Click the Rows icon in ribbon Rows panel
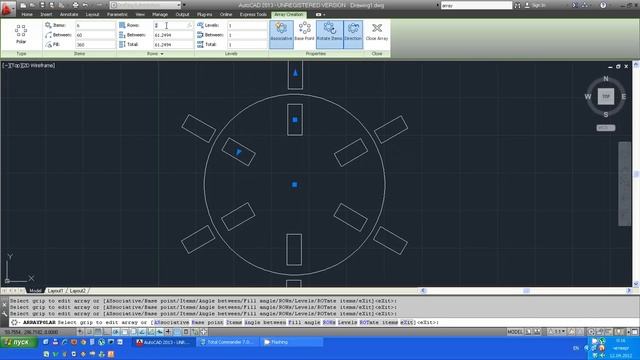The image size is (640, 360). [x=122, y=25]
